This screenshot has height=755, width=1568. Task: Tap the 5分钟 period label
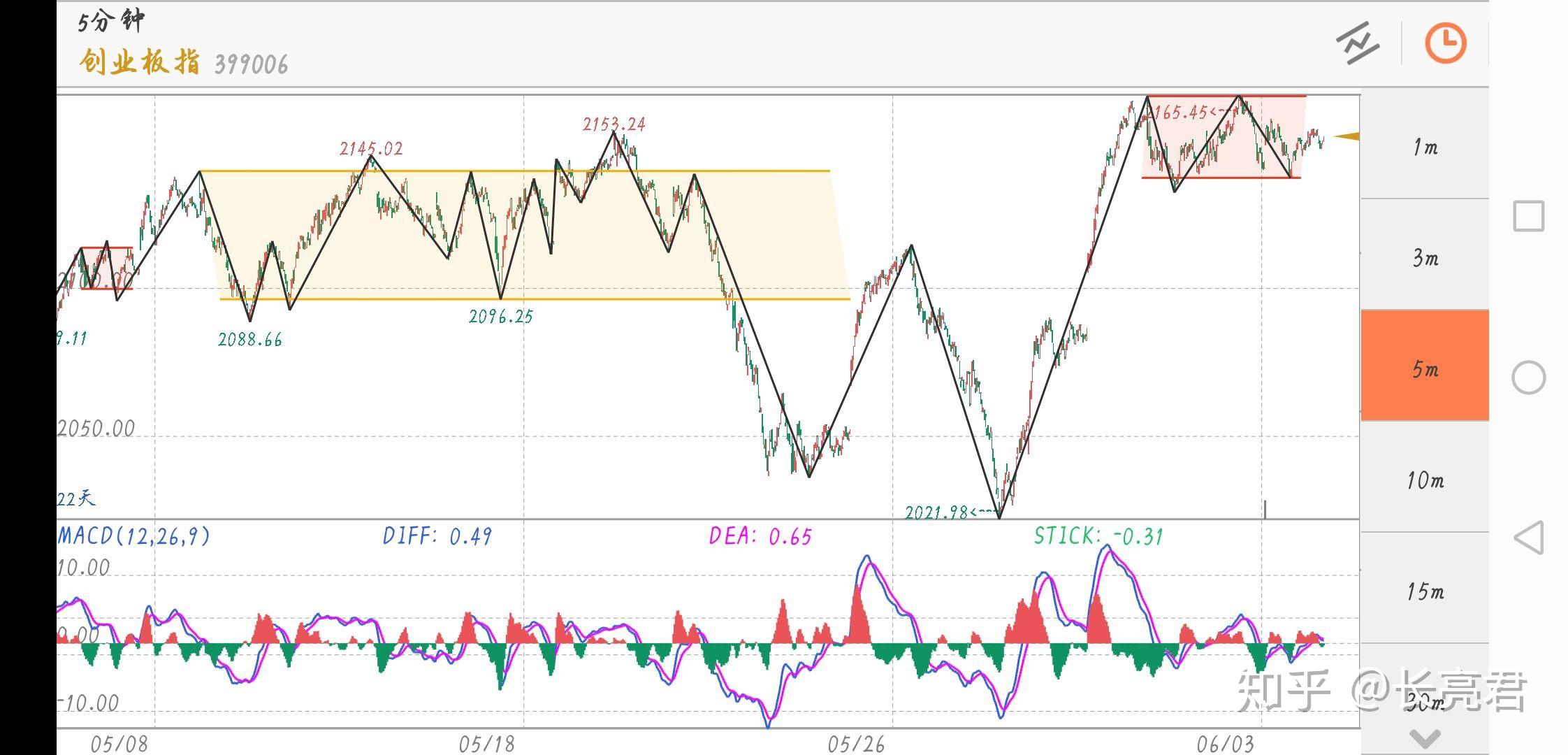[x=110, y=22]
